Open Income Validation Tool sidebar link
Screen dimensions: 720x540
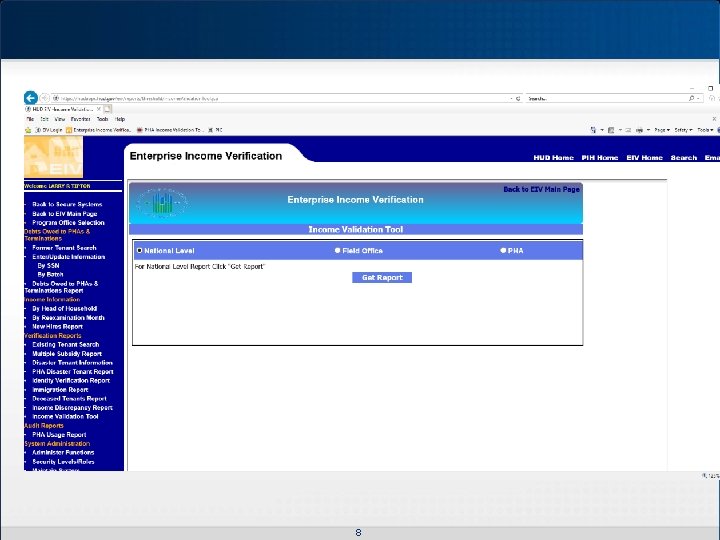coord(65,416)
